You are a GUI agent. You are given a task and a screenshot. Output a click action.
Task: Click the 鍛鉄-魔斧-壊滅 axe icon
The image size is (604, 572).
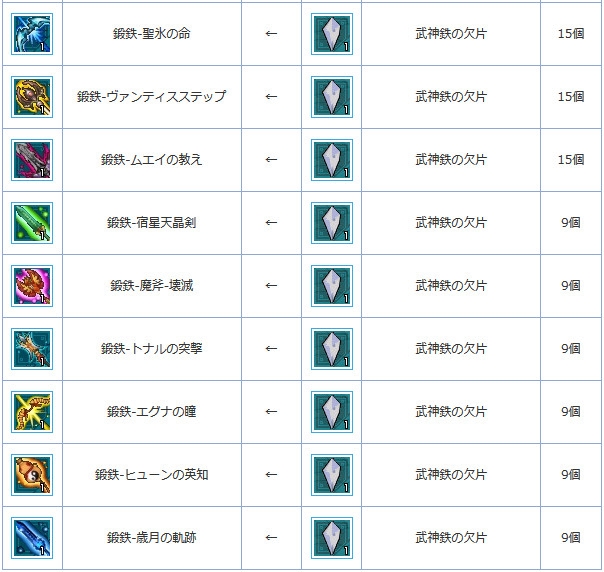tap(32, 286)
